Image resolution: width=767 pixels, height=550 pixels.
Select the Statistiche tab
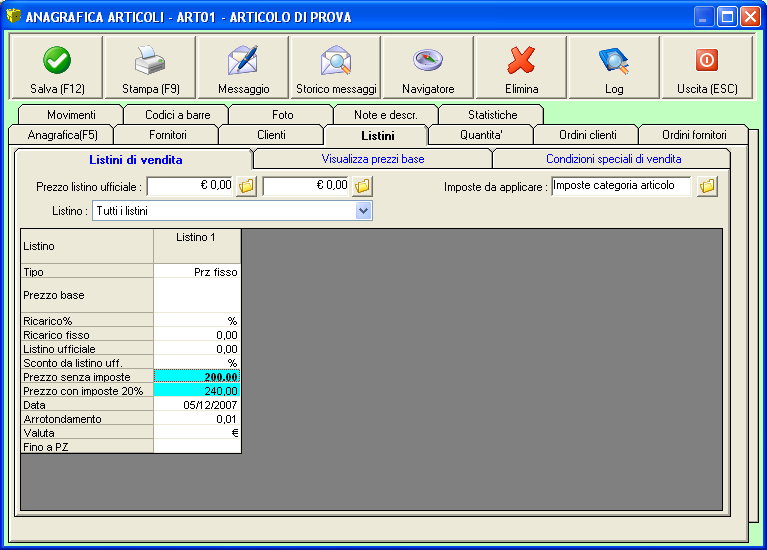(x=492, y=115)
